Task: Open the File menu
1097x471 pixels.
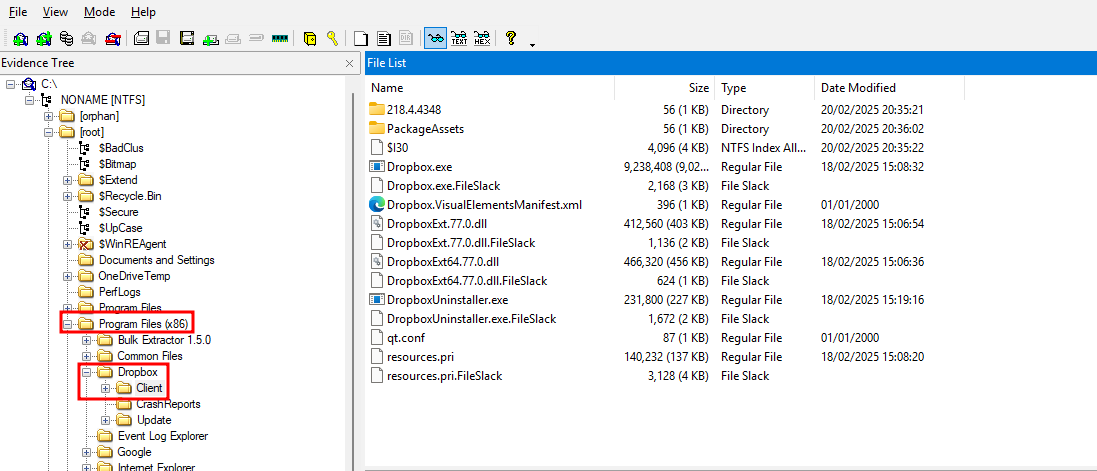Action: [x=18, y=12]
